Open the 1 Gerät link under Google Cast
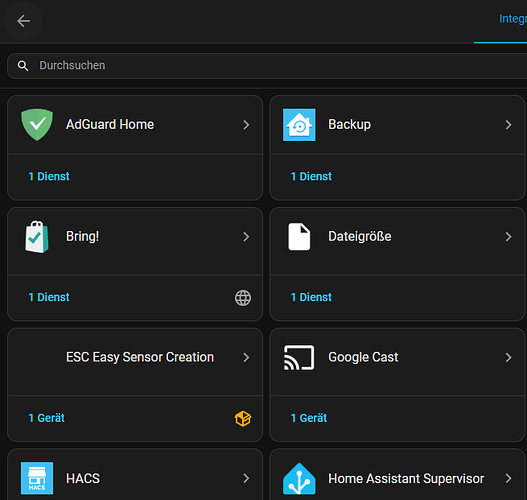The height and width of the screenshot is (500, 527). pyautogui.click(x=309, y=418)
